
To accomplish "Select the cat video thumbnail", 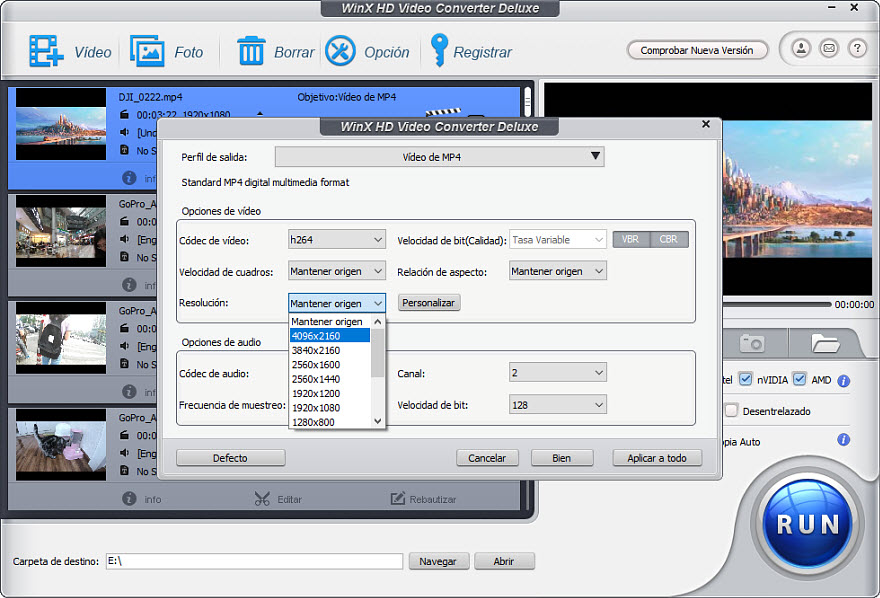I will (61, 445).
